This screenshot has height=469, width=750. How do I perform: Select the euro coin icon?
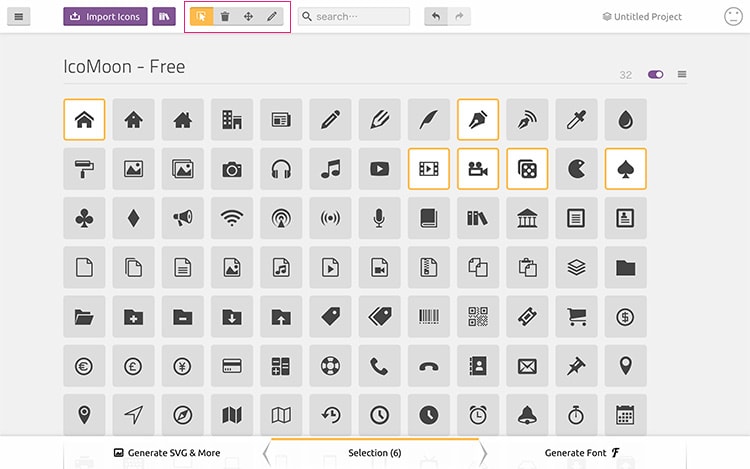(84, 366)
